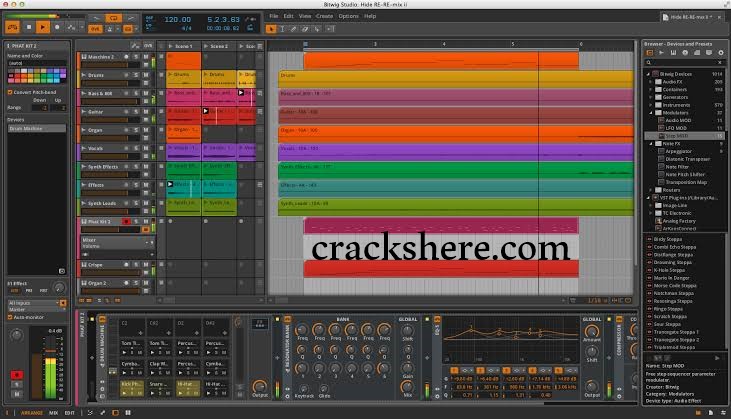Select the Pointer tool
Screen dimensions: 731x419
(x=271, y=29)
